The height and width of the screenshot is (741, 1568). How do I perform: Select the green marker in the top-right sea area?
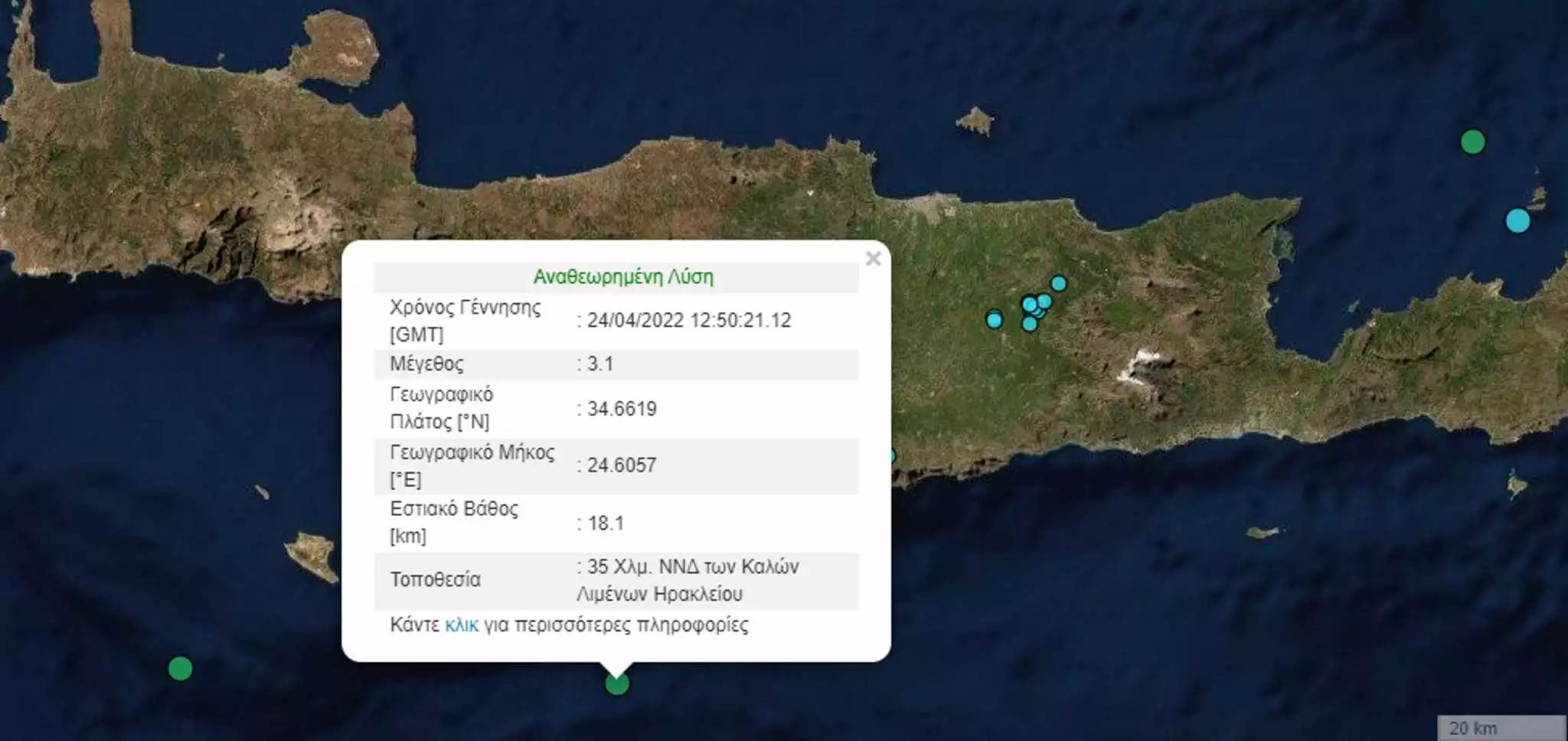point(1472,141)
